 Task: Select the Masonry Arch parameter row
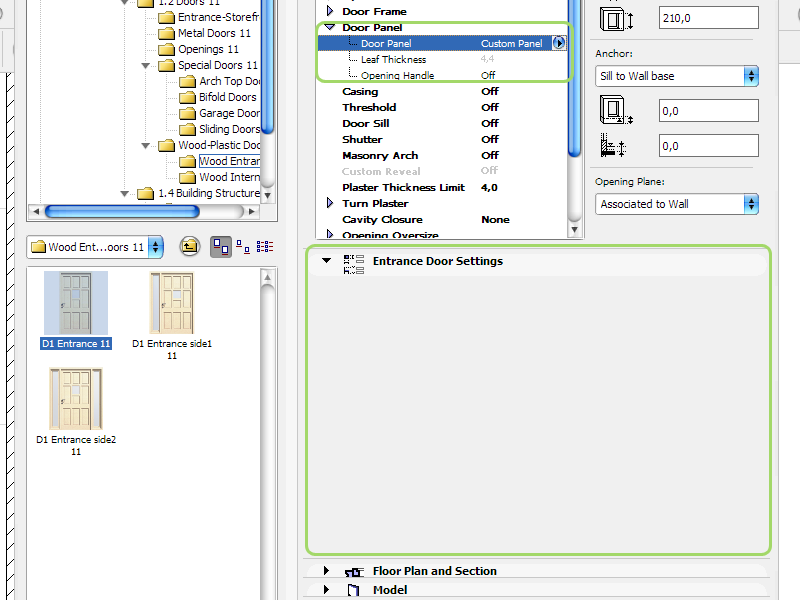click(442, 155)
